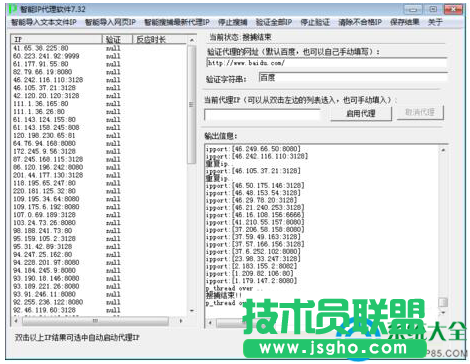Select the row 61.143.124.155:80
Viewport: 470px width, 364px height.
44,119
